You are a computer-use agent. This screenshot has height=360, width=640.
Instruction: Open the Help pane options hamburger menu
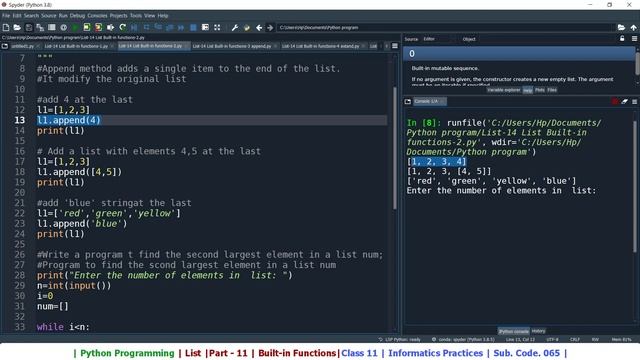634,38
